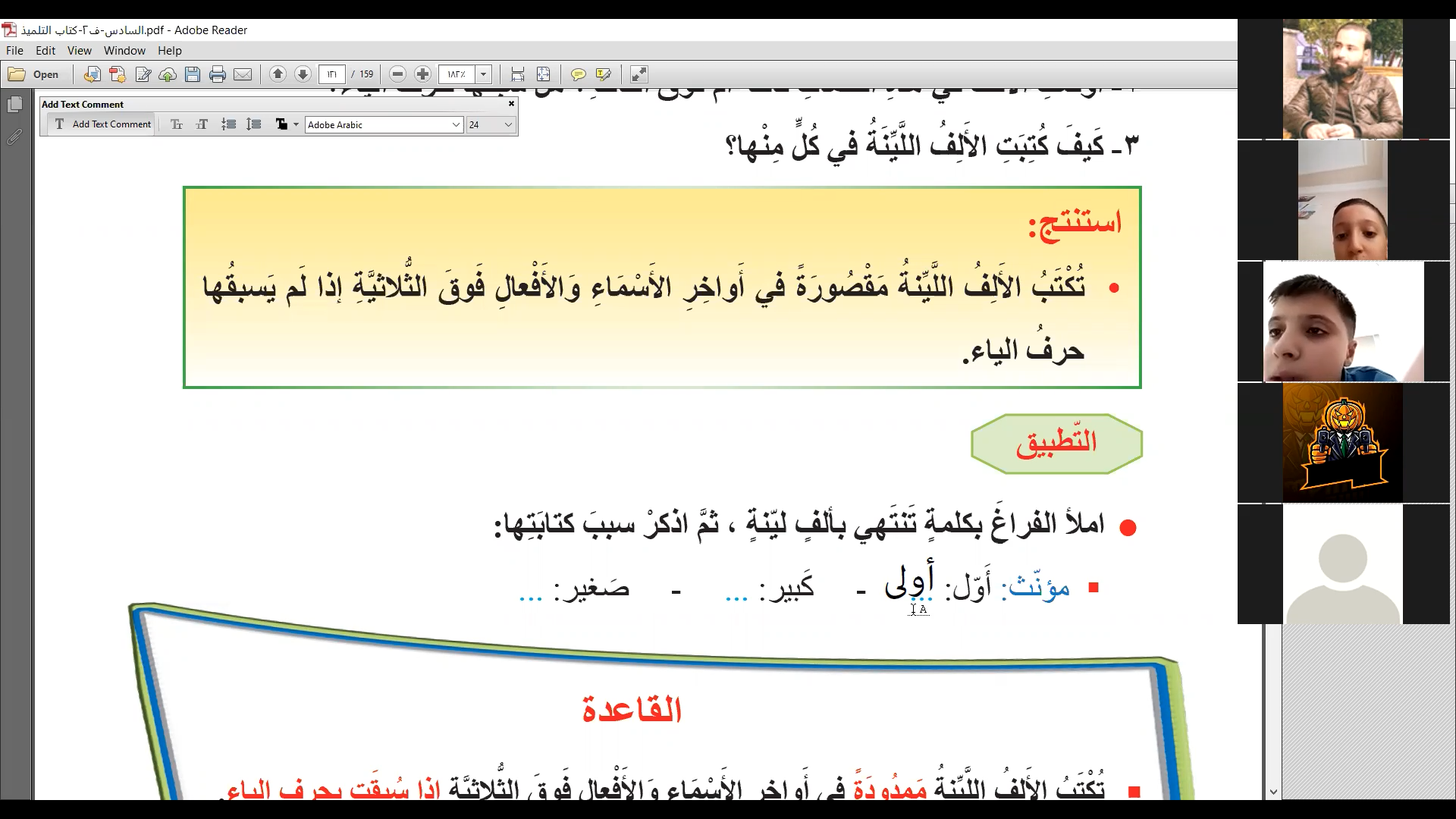Add a sticky note comment
The height and width of the screenshot is (819, 1456).
[579, 74]
